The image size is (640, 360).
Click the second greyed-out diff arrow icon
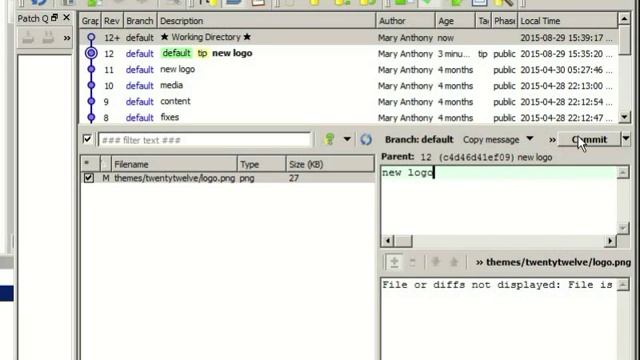point(453,262)
